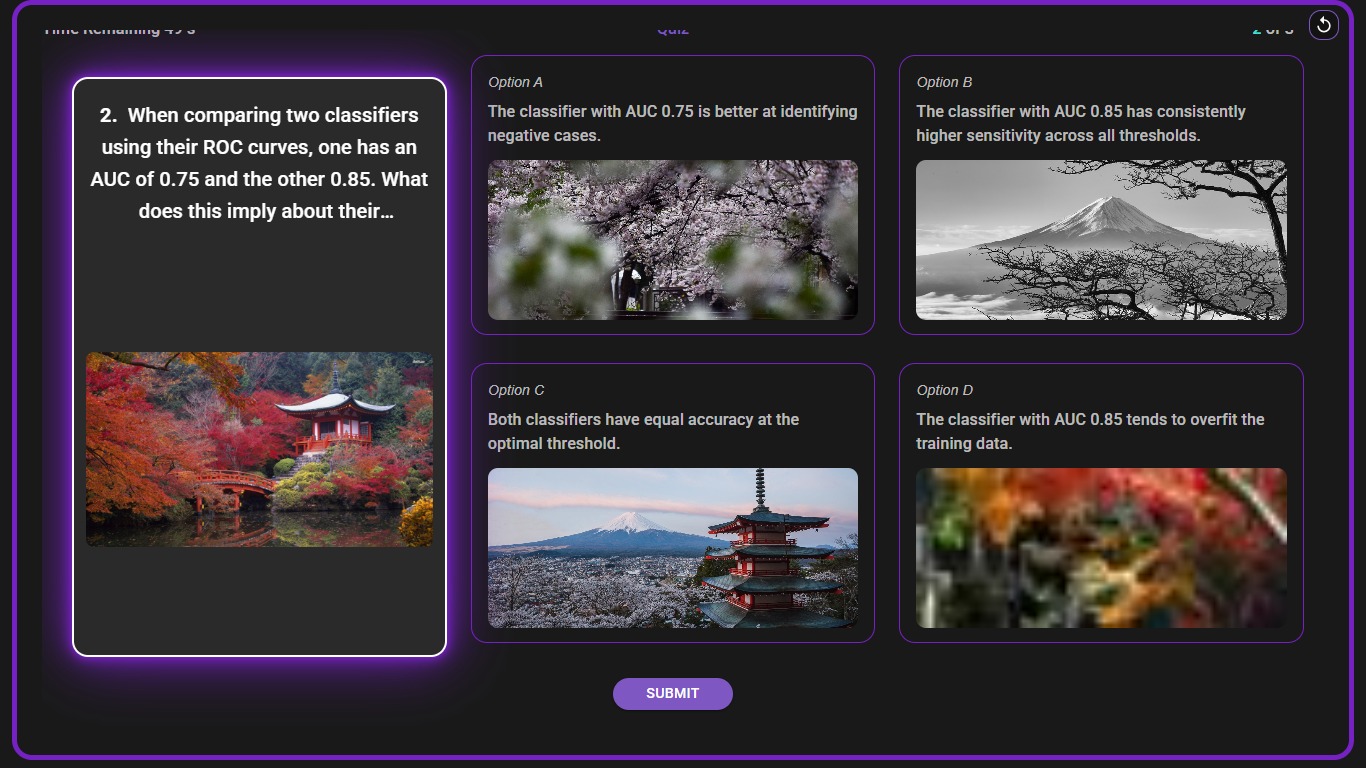
Task: Select the question card about ROC curves
Action: pos(259,365)
